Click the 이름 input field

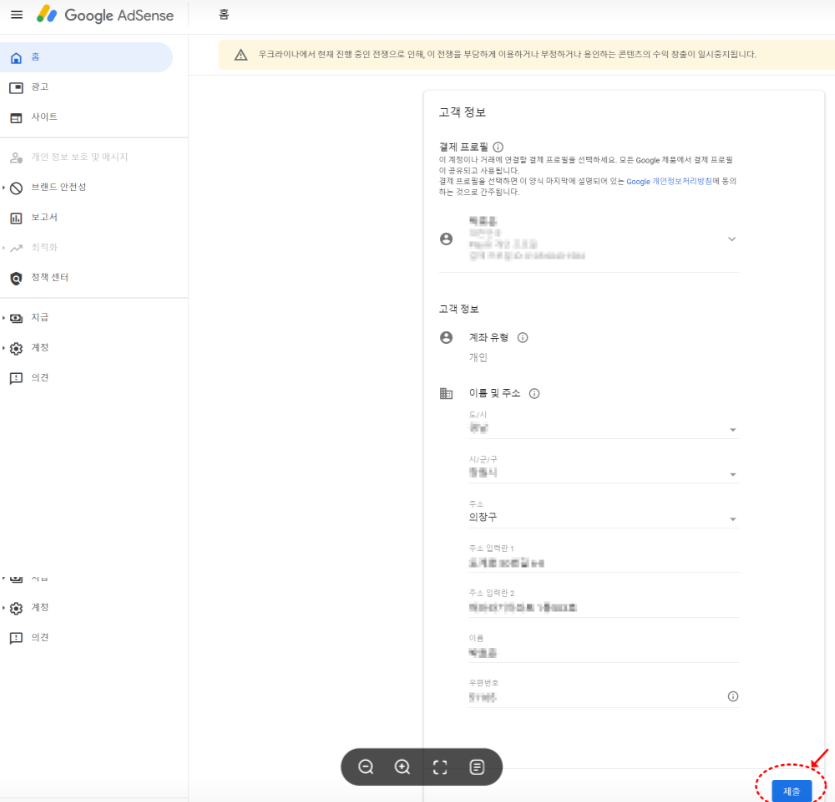click(x=604, y=648)
